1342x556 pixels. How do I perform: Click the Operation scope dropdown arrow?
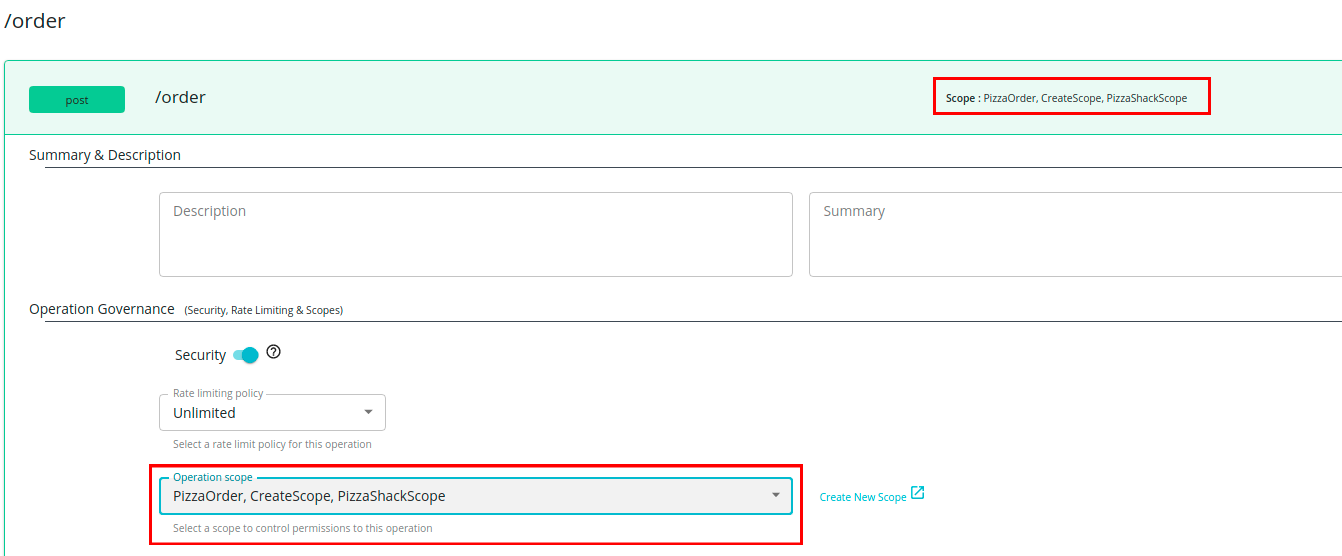[x=775, y=496]
